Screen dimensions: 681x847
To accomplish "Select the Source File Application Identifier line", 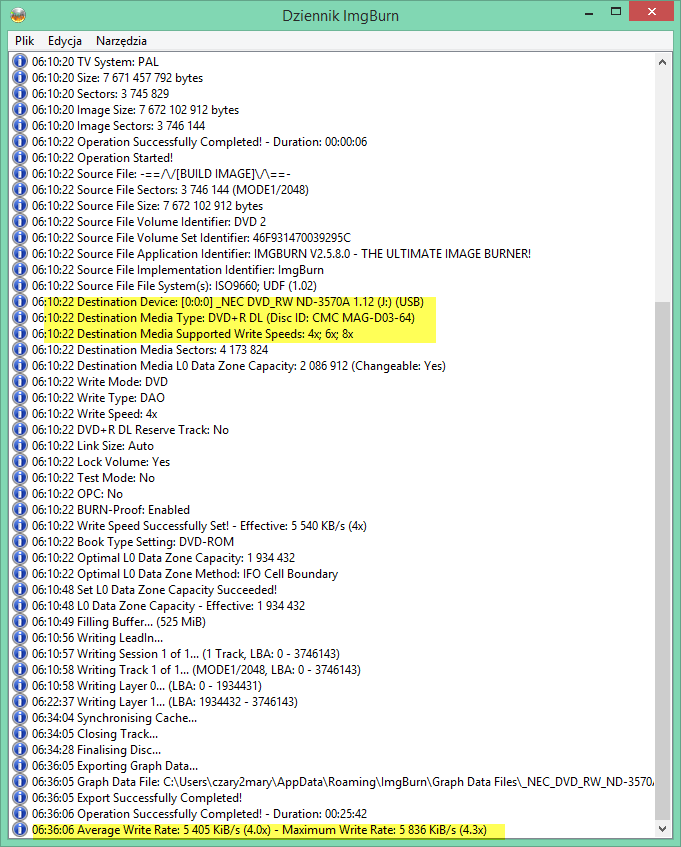I will 281,254.
